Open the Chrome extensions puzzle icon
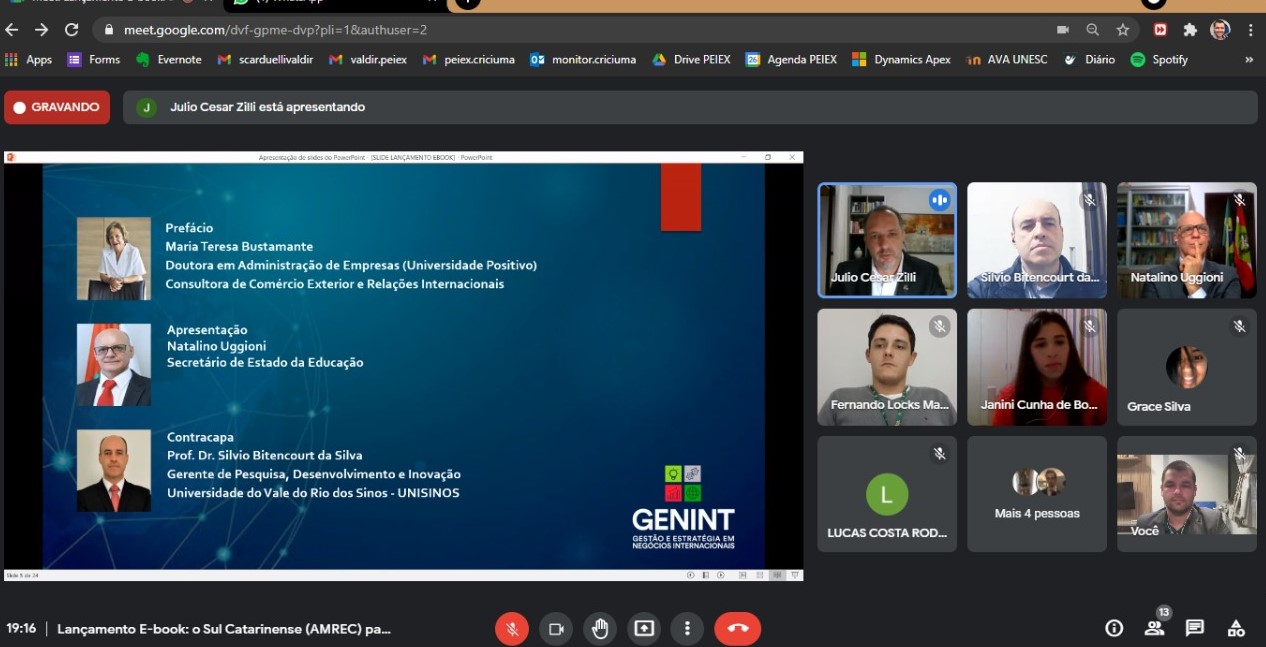This screenshot has width=1266, height=647. [x=1190, y=30]
